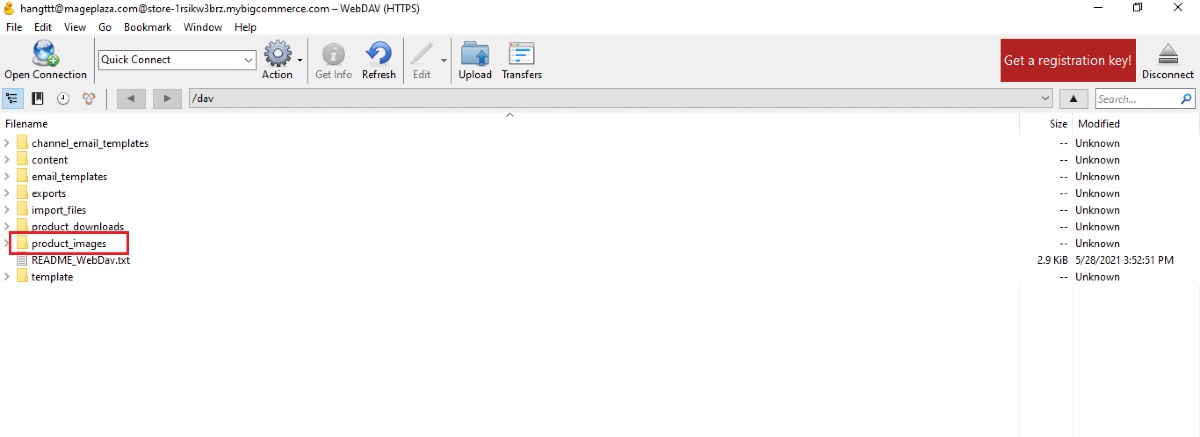Screen dimensions: 1200x437
Task: Click the Upload toolbar icon
Action: (x=475, y=59)
